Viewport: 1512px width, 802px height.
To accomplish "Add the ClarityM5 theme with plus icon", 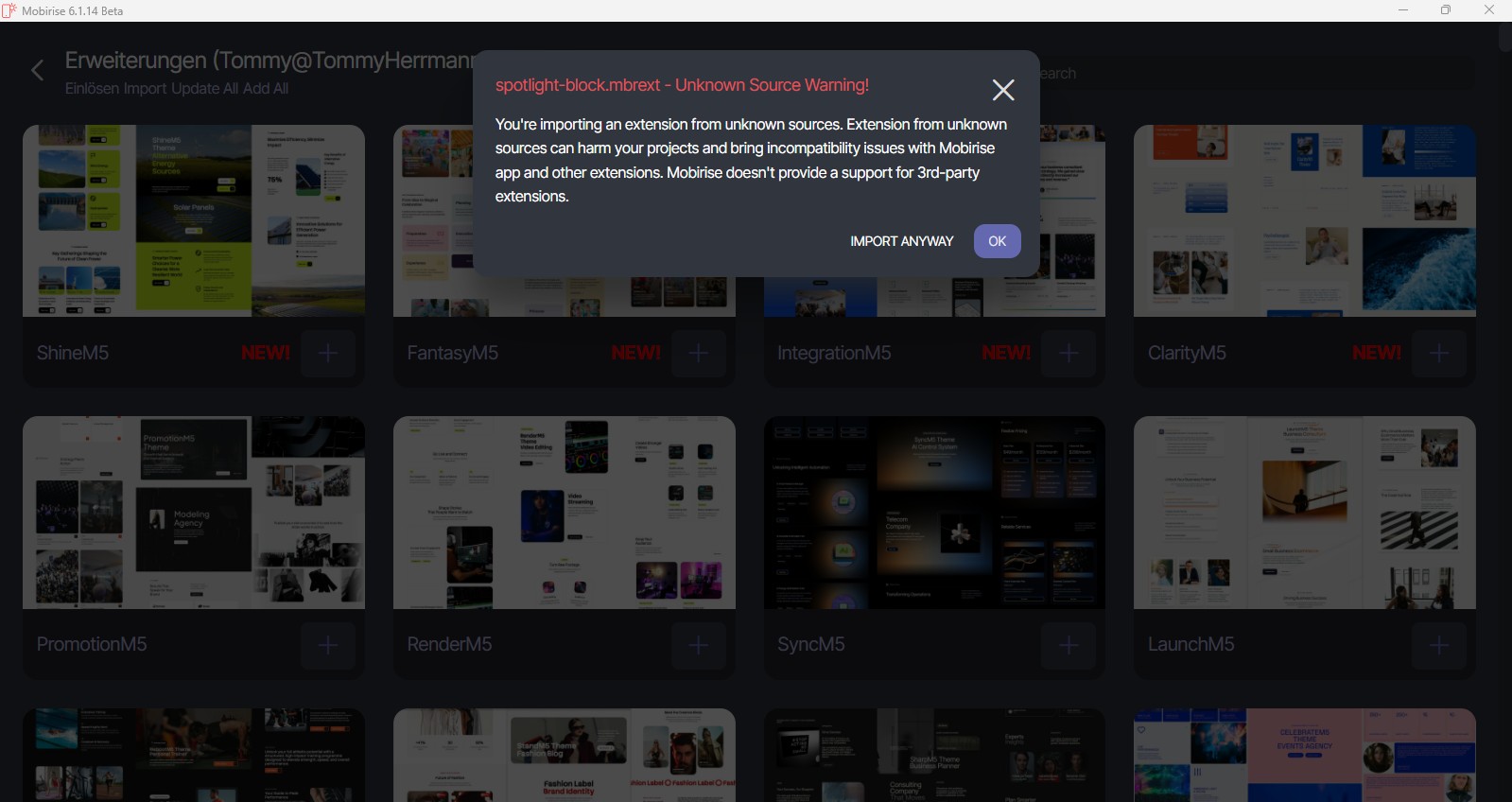I will click(1439, 353).
